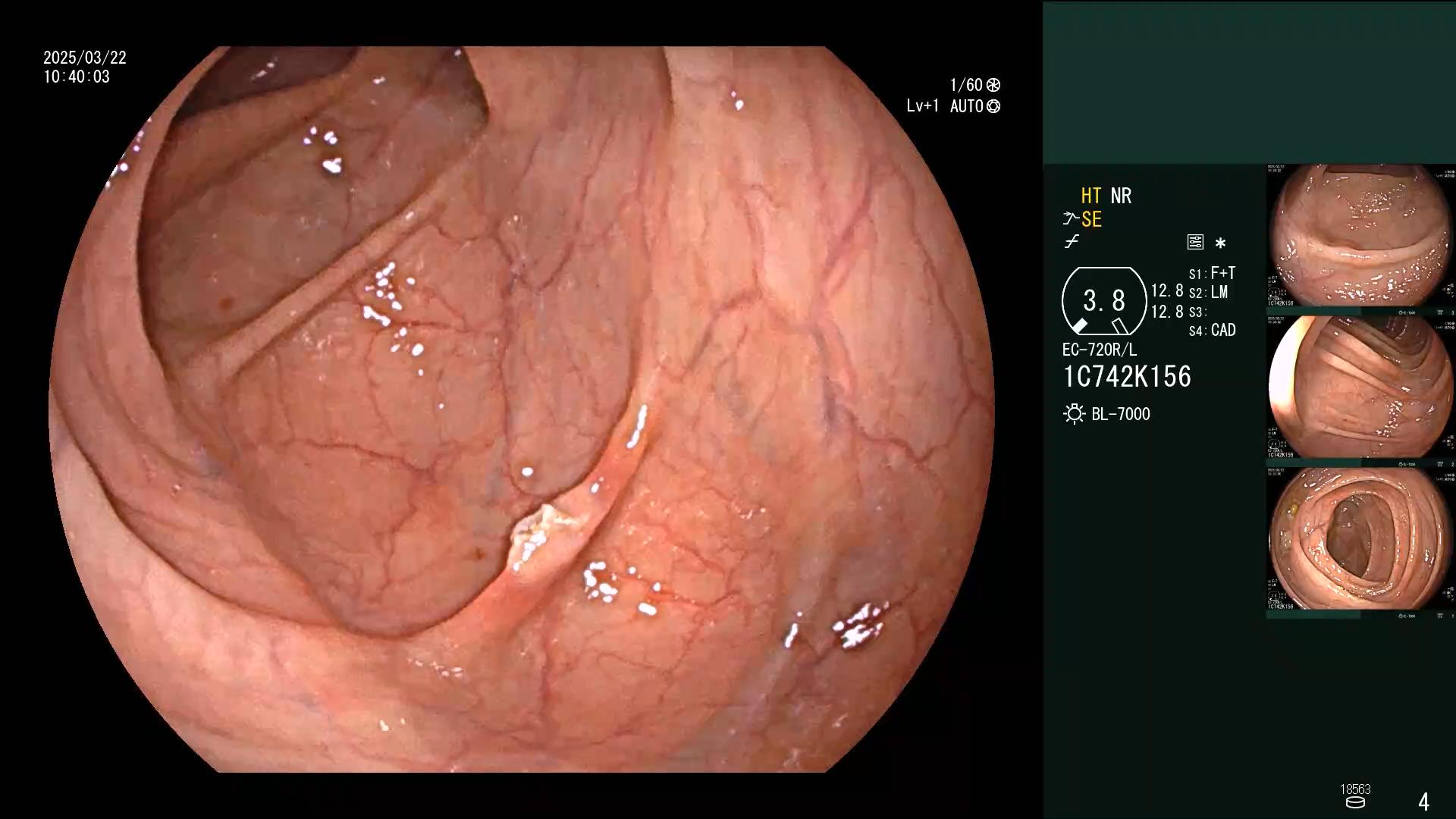Click the AUTO iris mode icon
Screen dimensions: 1456x819
tap(993, 106)
